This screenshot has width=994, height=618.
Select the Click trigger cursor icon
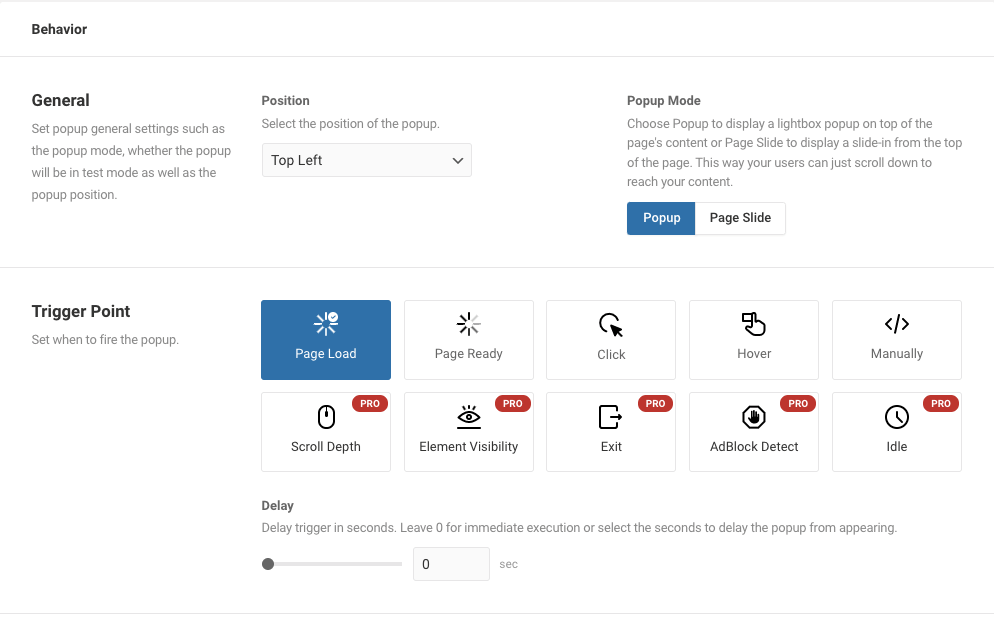coord(611,325)
